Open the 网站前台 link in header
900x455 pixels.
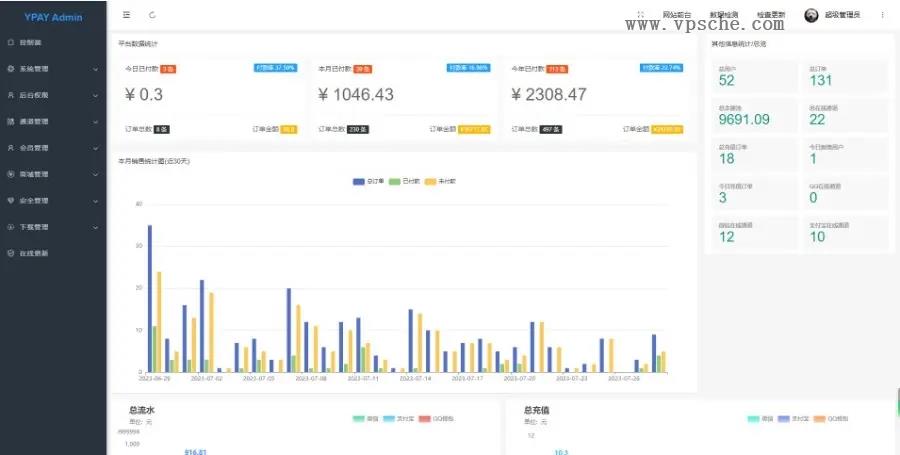677,15
